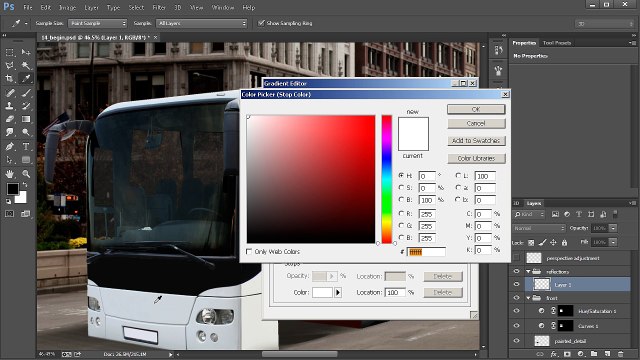
Task: Select the R red radio button
Action: pos(401,213)
